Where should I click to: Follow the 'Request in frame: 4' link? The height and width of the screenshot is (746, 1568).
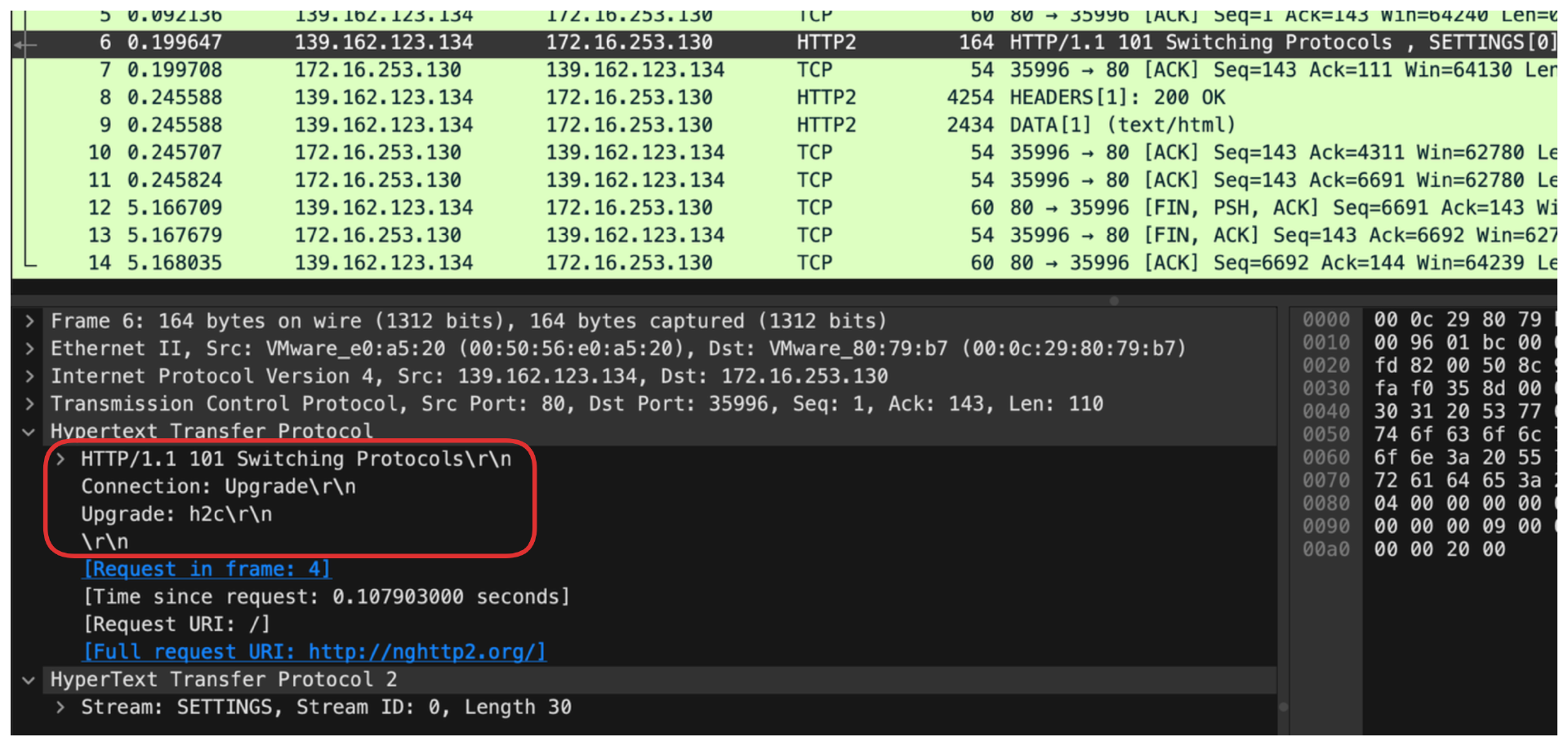(x=207, y=569)
